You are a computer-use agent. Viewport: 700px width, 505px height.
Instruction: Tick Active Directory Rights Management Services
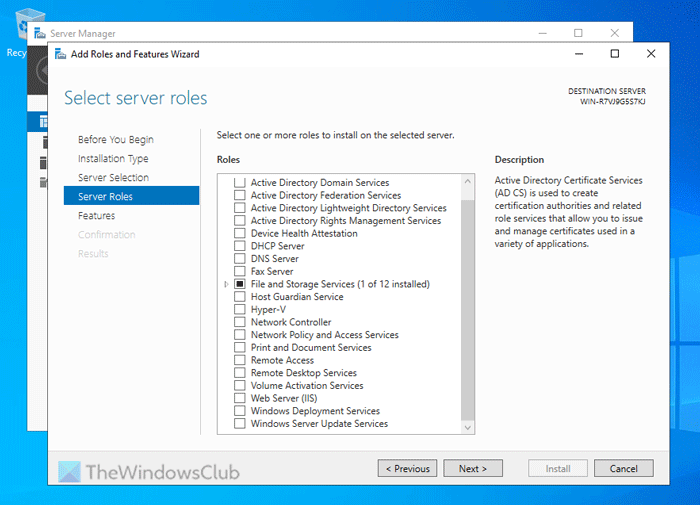240,221
